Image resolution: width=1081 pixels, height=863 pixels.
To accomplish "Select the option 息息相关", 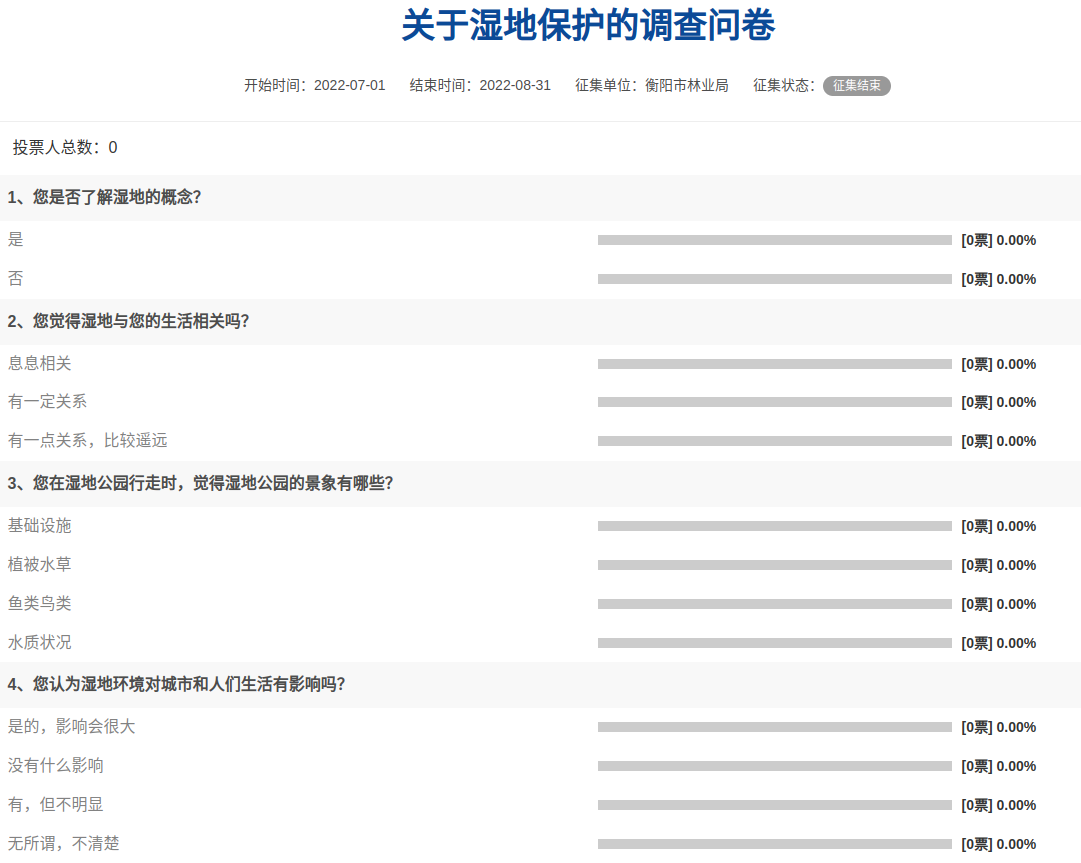I will tap(39, 363).
